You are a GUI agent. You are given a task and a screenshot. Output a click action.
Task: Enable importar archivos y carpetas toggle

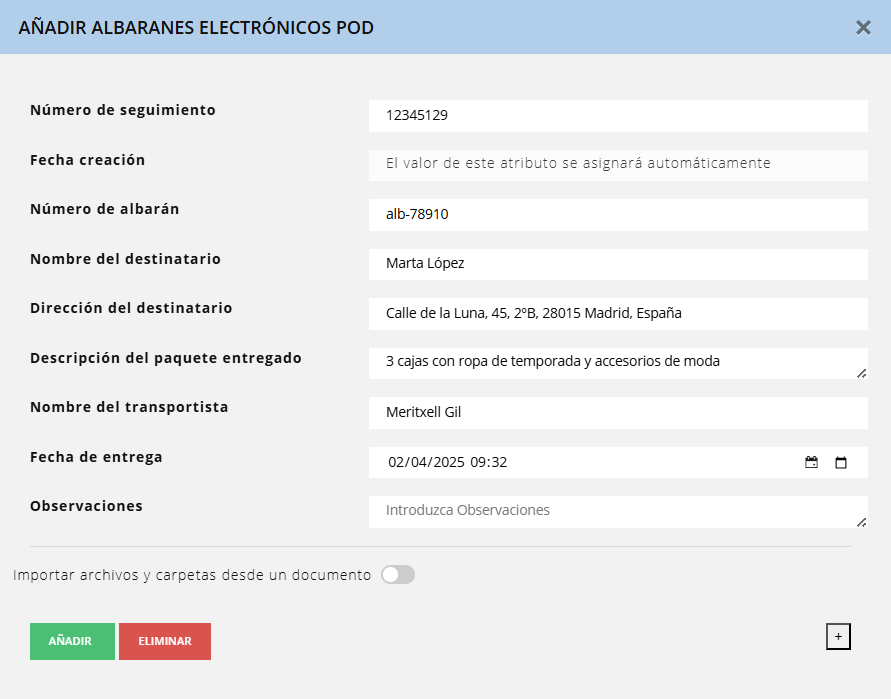pos(398,575)
